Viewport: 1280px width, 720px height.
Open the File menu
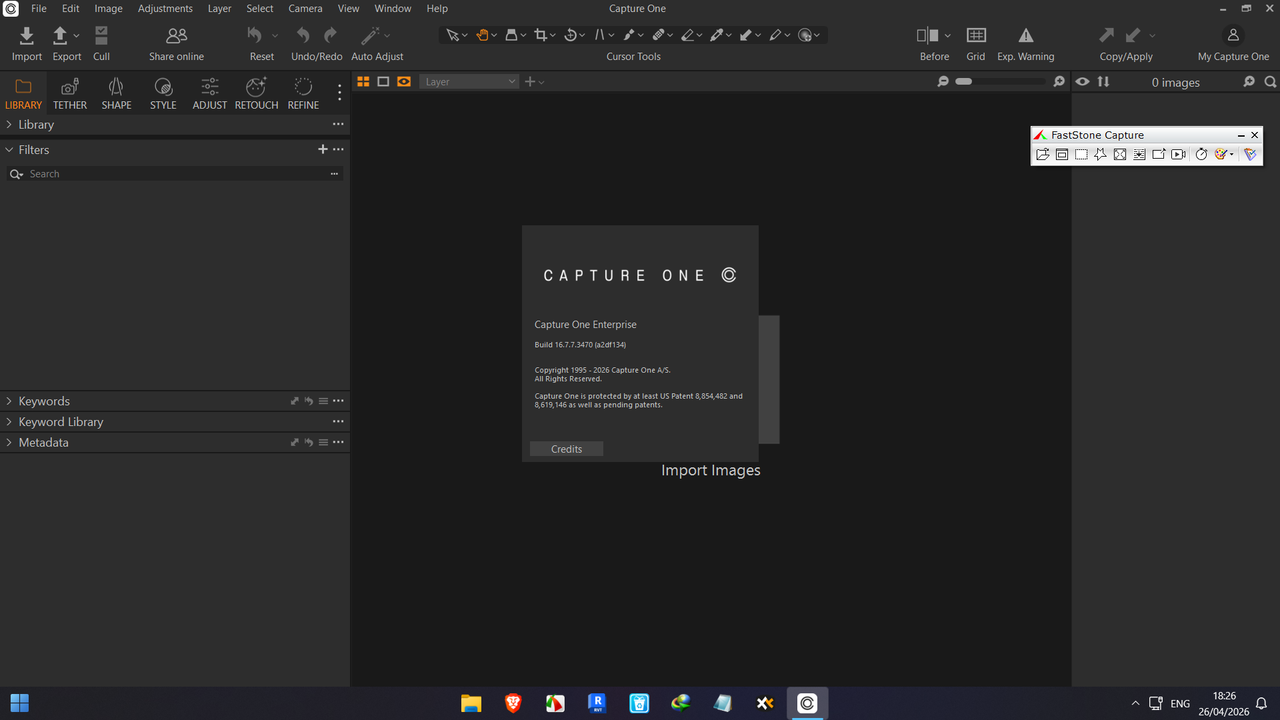pos(39,8)
